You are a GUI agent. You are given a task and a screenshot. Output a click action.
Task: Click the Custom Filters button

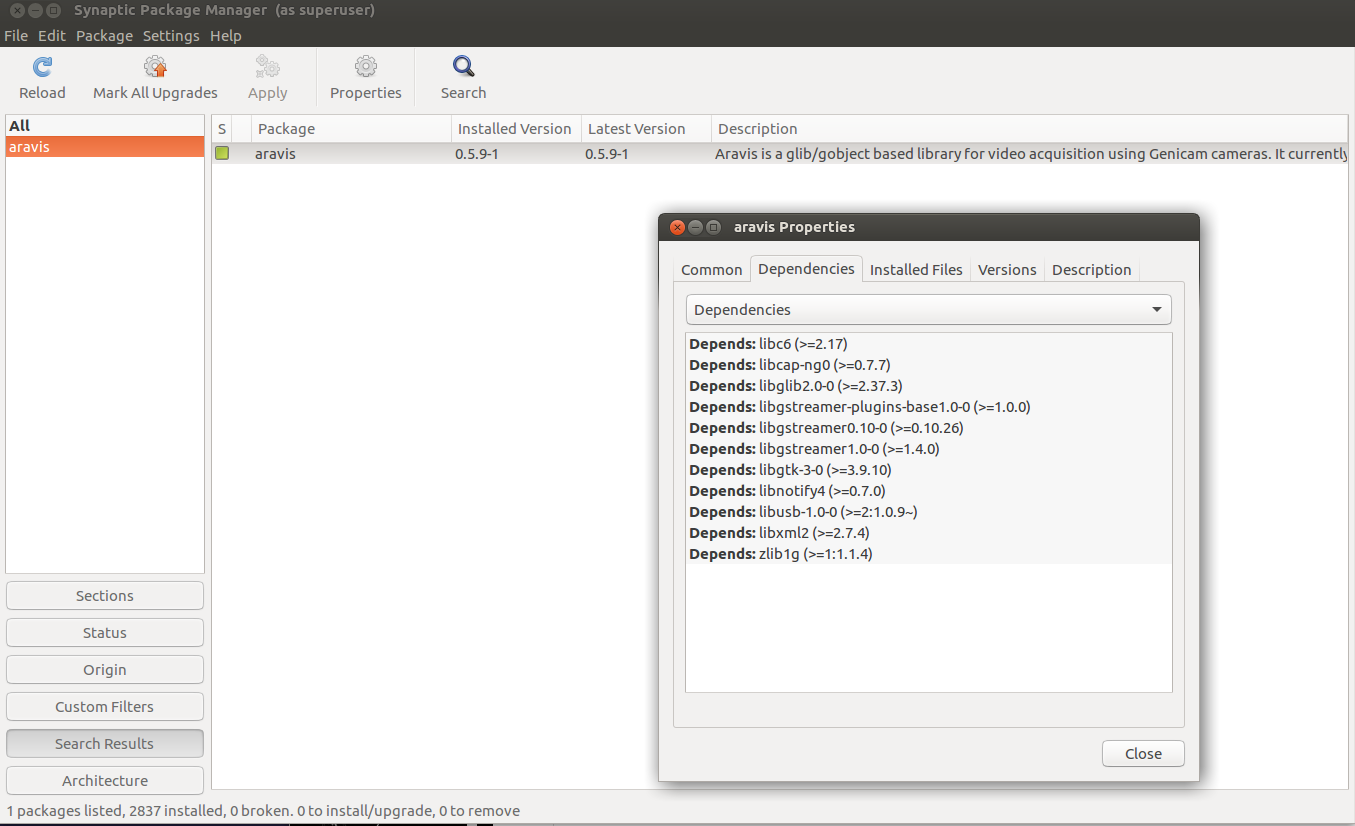pyautogui.click(x=105, y=707)
